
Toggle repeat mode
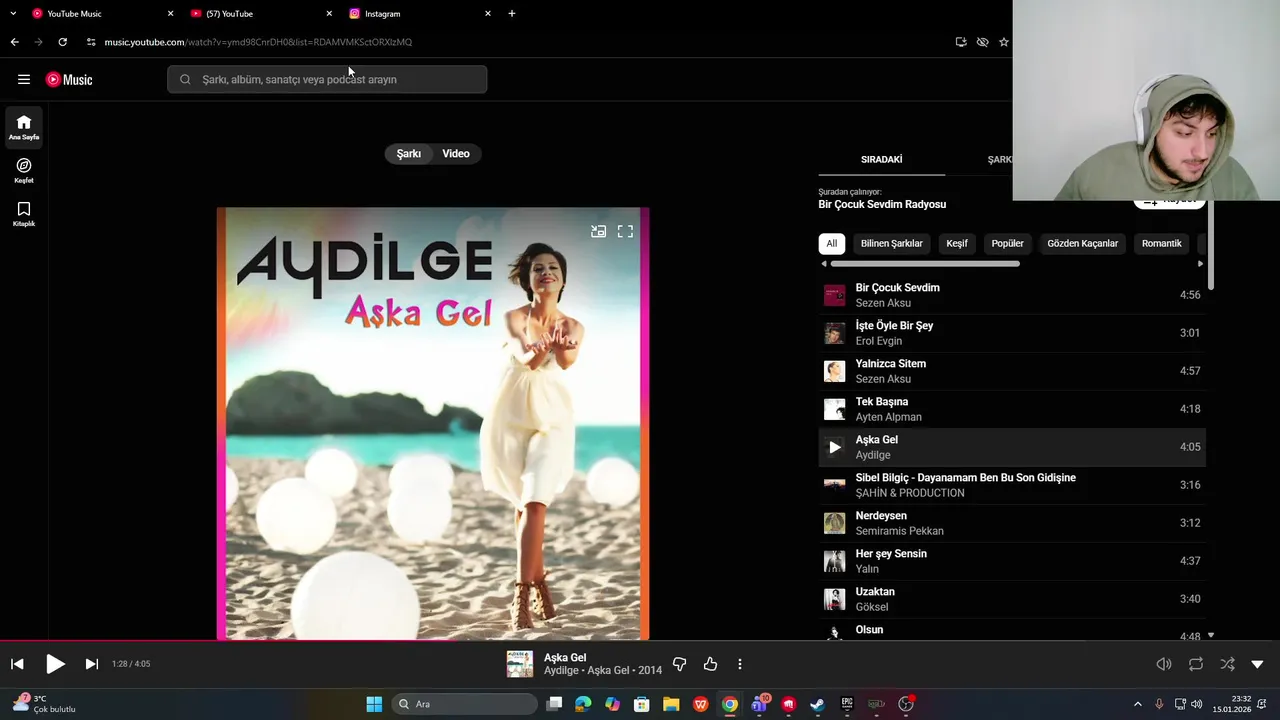point(1196,664)
